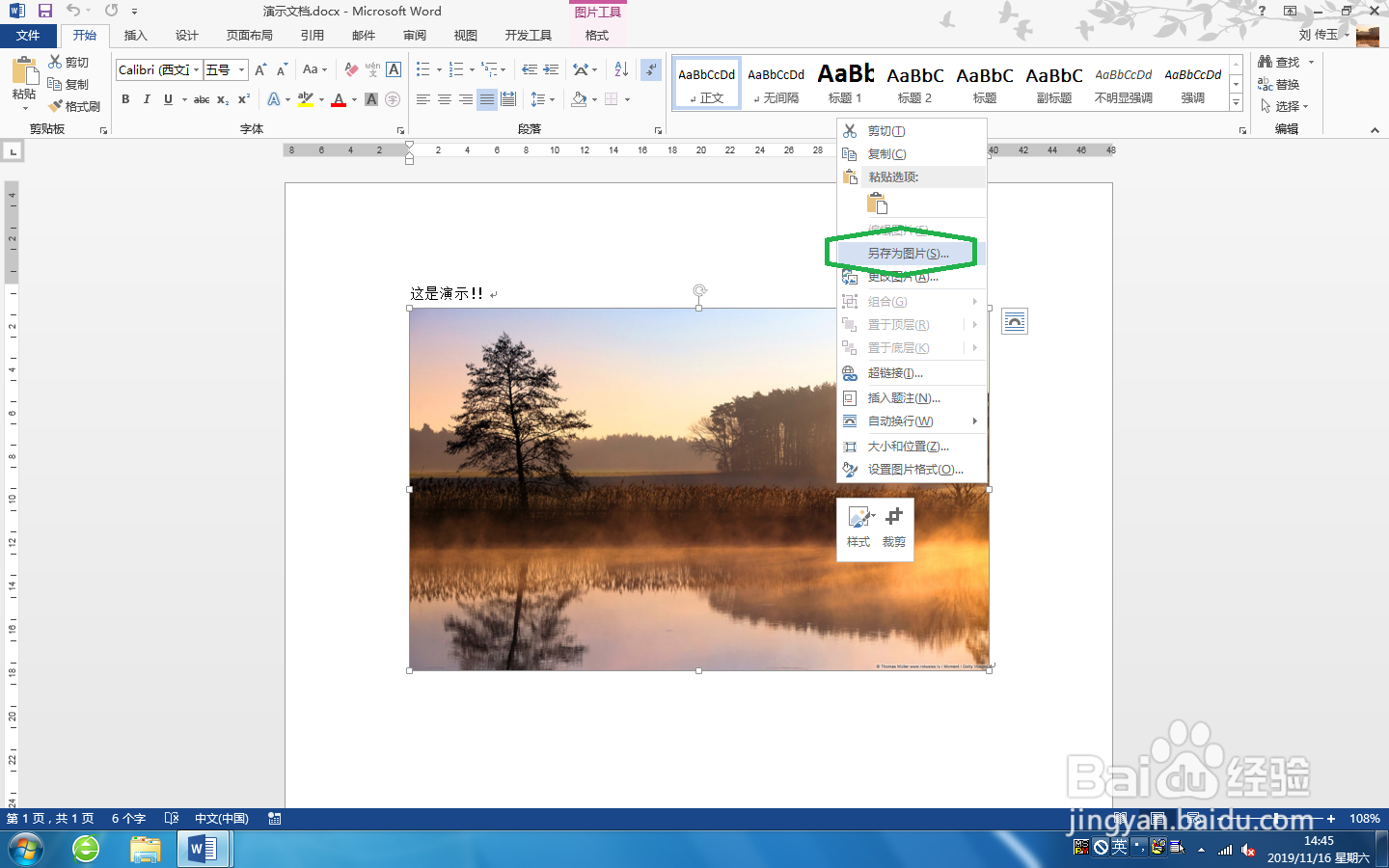
Task: Toggle show paragraph marks icon
Action: point(651,69)
